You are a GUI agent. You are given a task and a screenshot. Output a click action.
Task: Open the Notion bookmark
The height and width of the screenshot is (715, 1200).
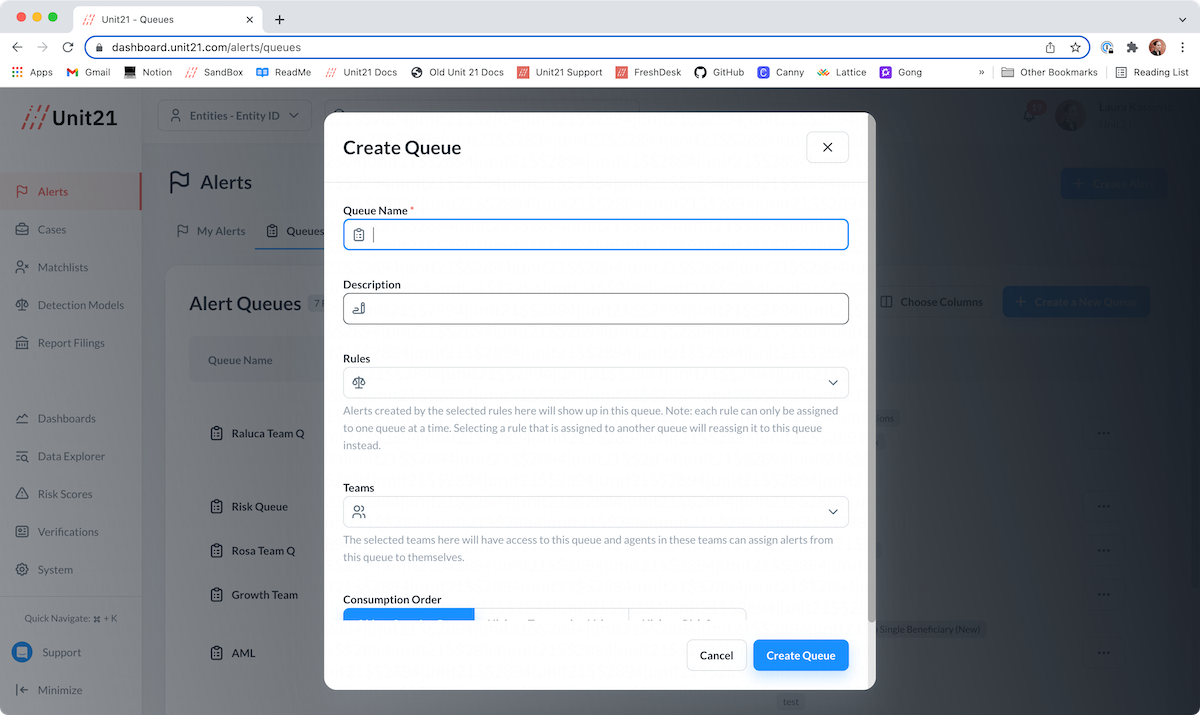[147, 72]
